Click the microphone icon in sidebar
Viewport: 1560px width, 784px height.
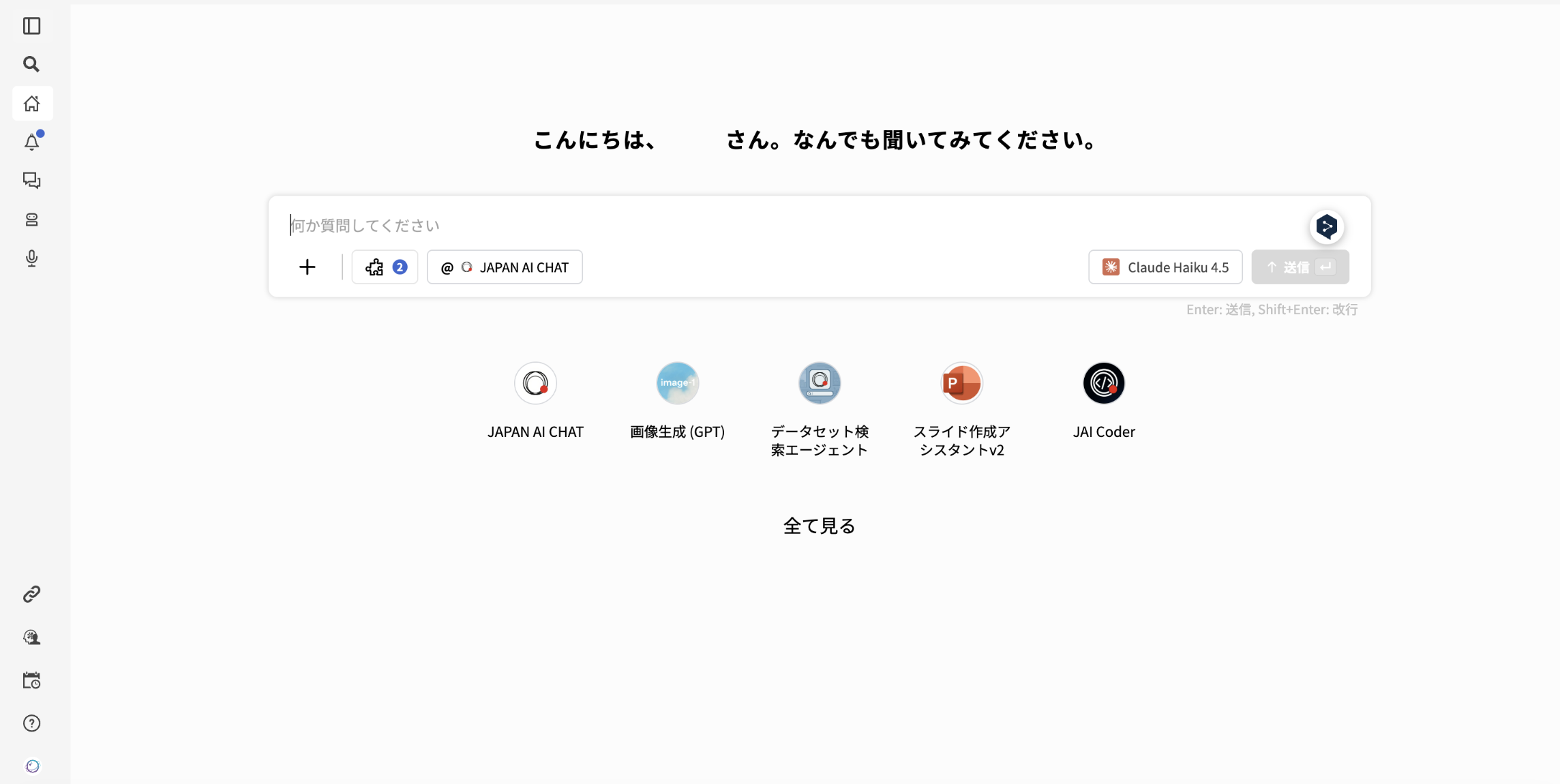click(32, 258)
